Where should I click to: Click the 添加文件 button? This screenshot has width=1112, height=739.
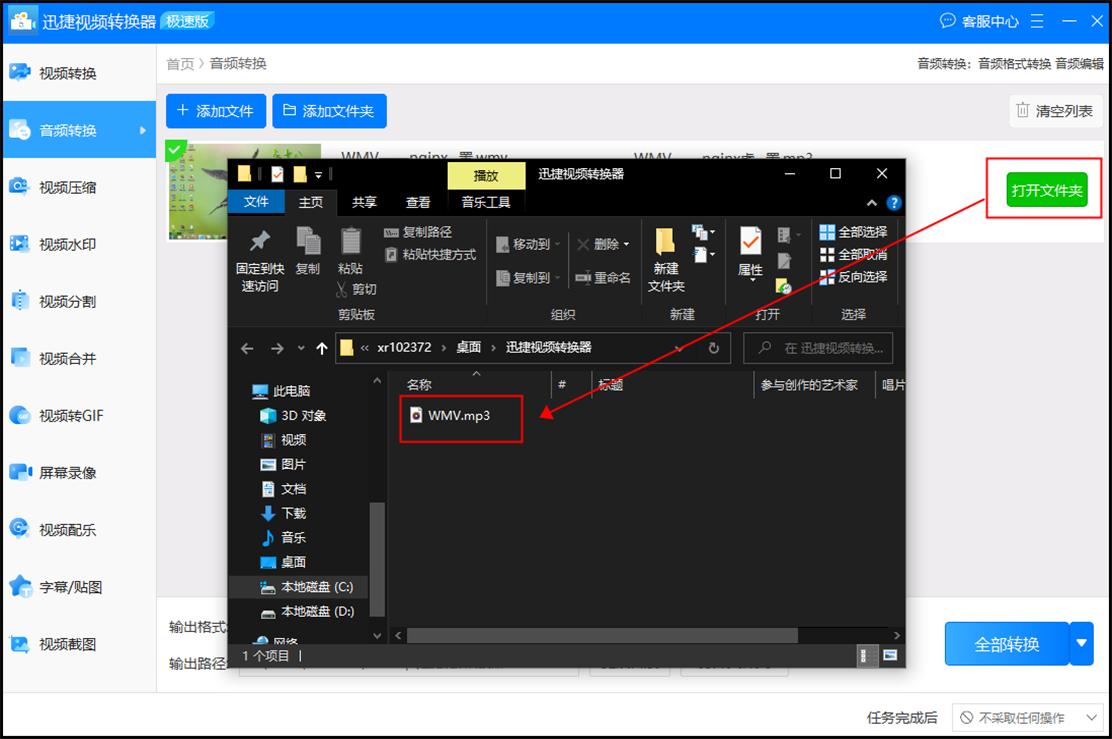tap(216, 111)
